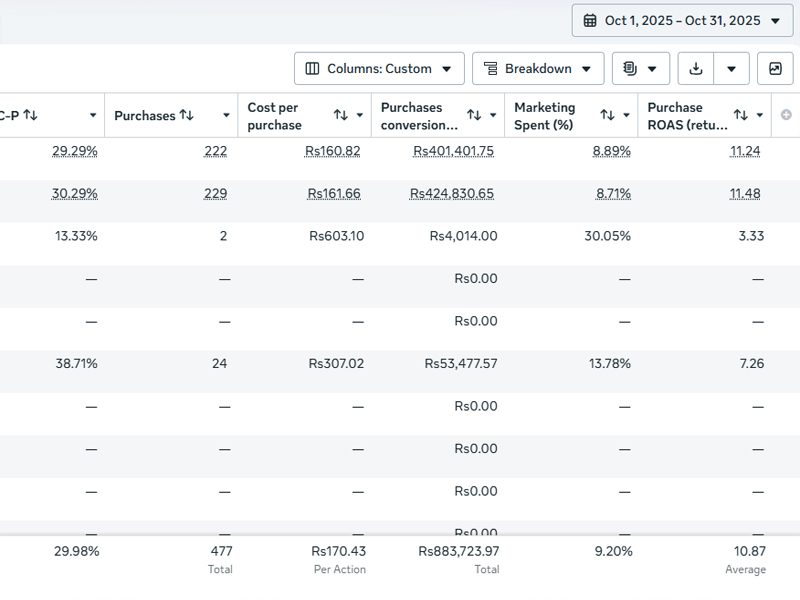Click the export download icon

pyautogui.click(x=695, y=68)
